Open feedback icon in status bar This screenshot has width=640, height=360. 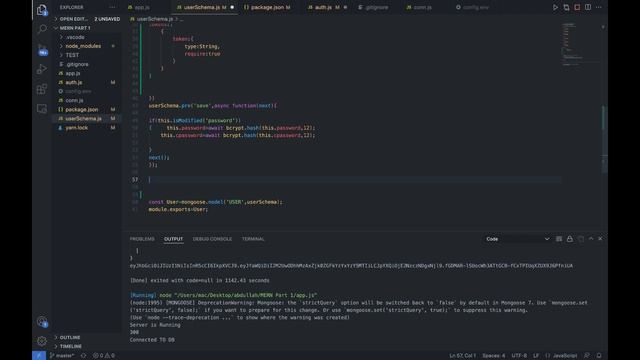pos(587,356)
